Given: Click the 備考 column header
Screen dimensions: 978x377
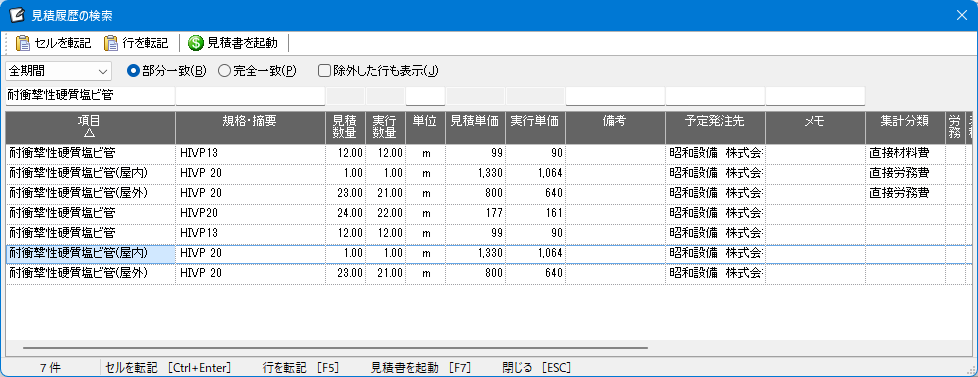Looking at the screenshot, I should [x=615, y=127].
